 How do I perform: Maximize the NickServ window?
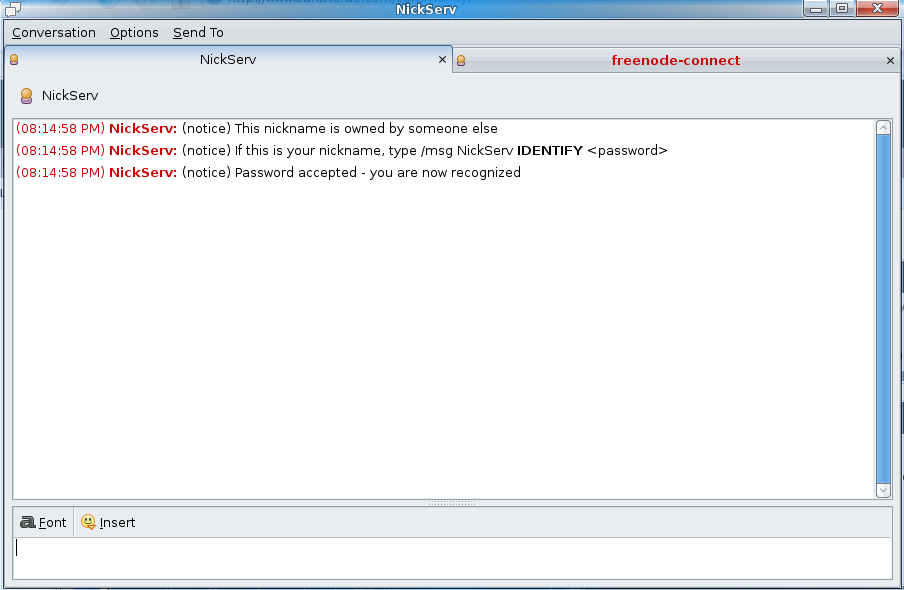pos(842,9)
